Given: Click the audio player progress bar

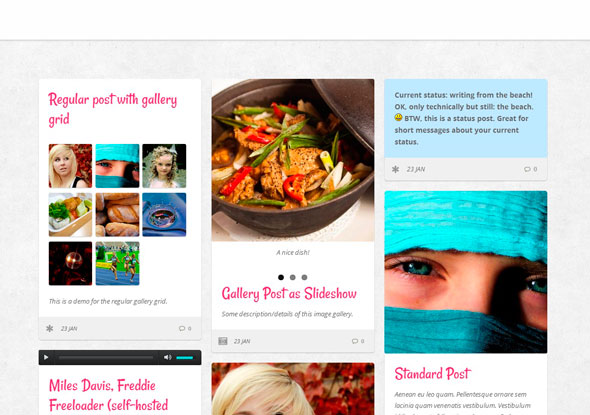Looking at the screenshot, I should pyautogui.click(x=106, y=358).
